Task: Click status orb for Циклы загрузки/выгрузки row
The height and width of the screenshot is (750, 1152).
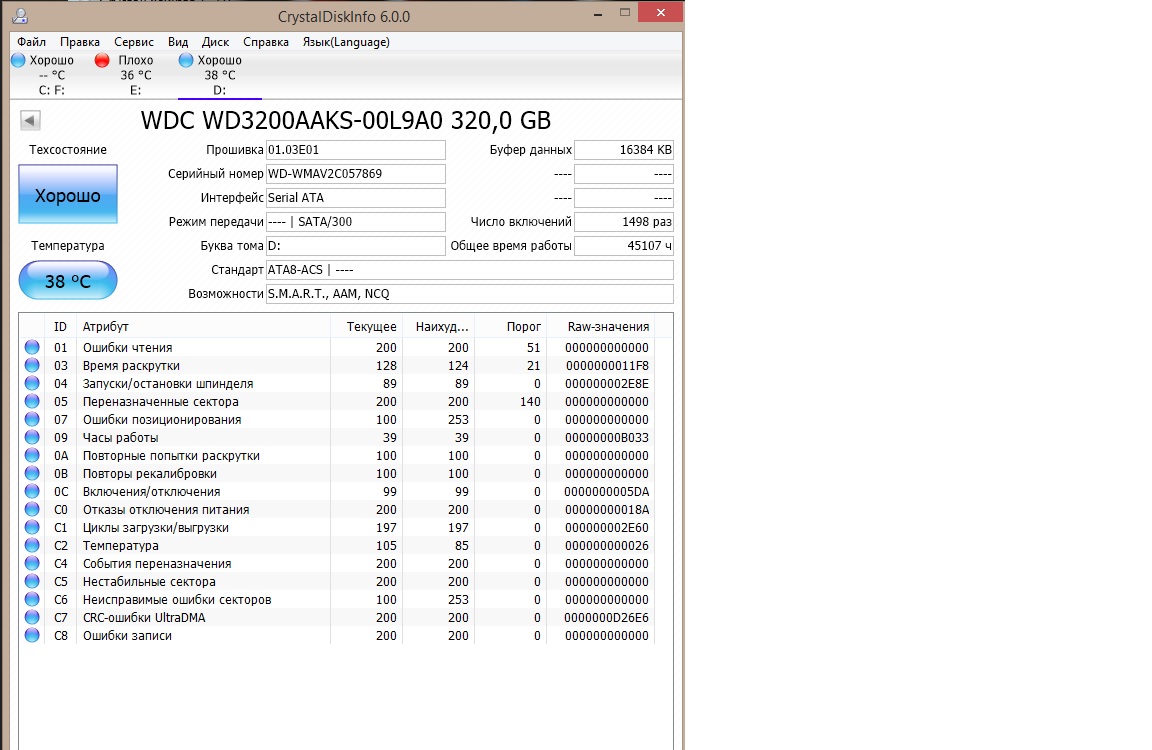Action: coord(32,527)
